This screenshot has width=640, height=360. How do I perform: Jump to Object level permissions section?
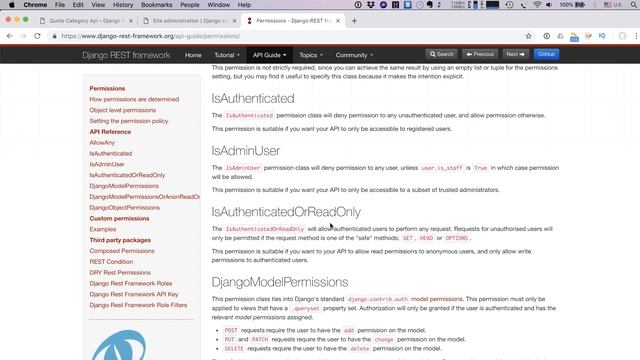tap(122, 110)
